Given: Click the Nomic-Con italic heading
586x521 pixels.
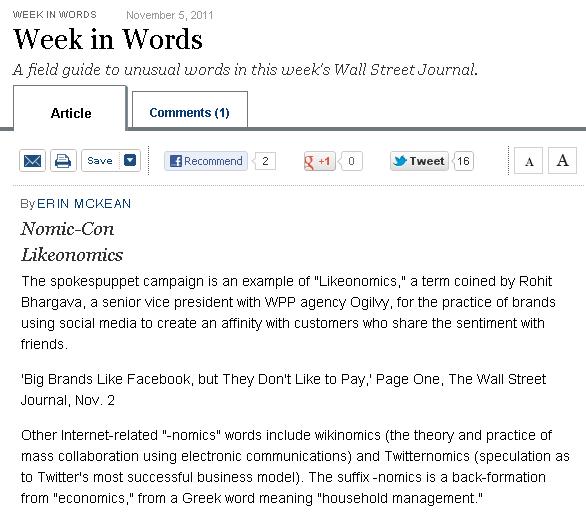Looking at the screenshot, I should (x=67, y=229).
